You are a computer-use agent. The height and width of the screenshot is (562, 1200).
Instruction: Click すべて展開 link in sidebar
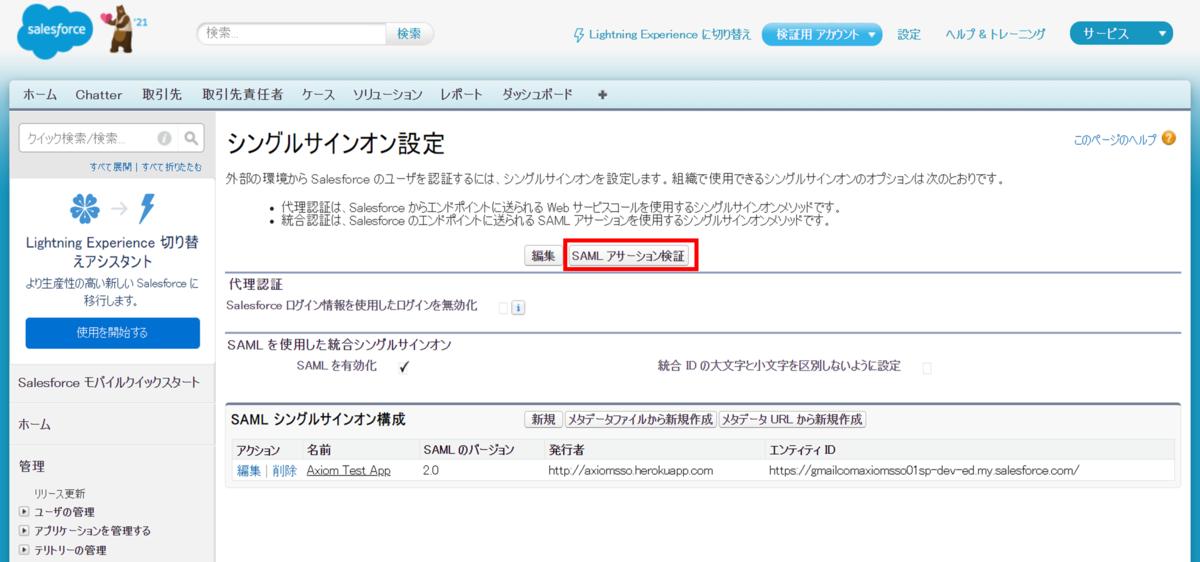tap(113, 167)
